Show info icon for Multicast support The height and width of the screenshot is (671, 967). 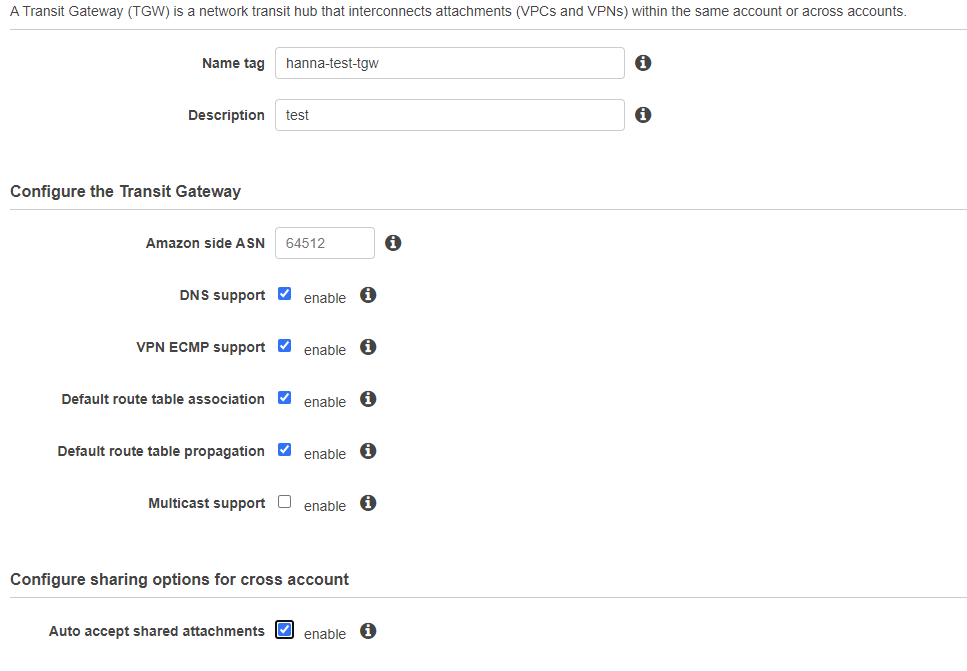pyautogui.click(x=368, y=503)
